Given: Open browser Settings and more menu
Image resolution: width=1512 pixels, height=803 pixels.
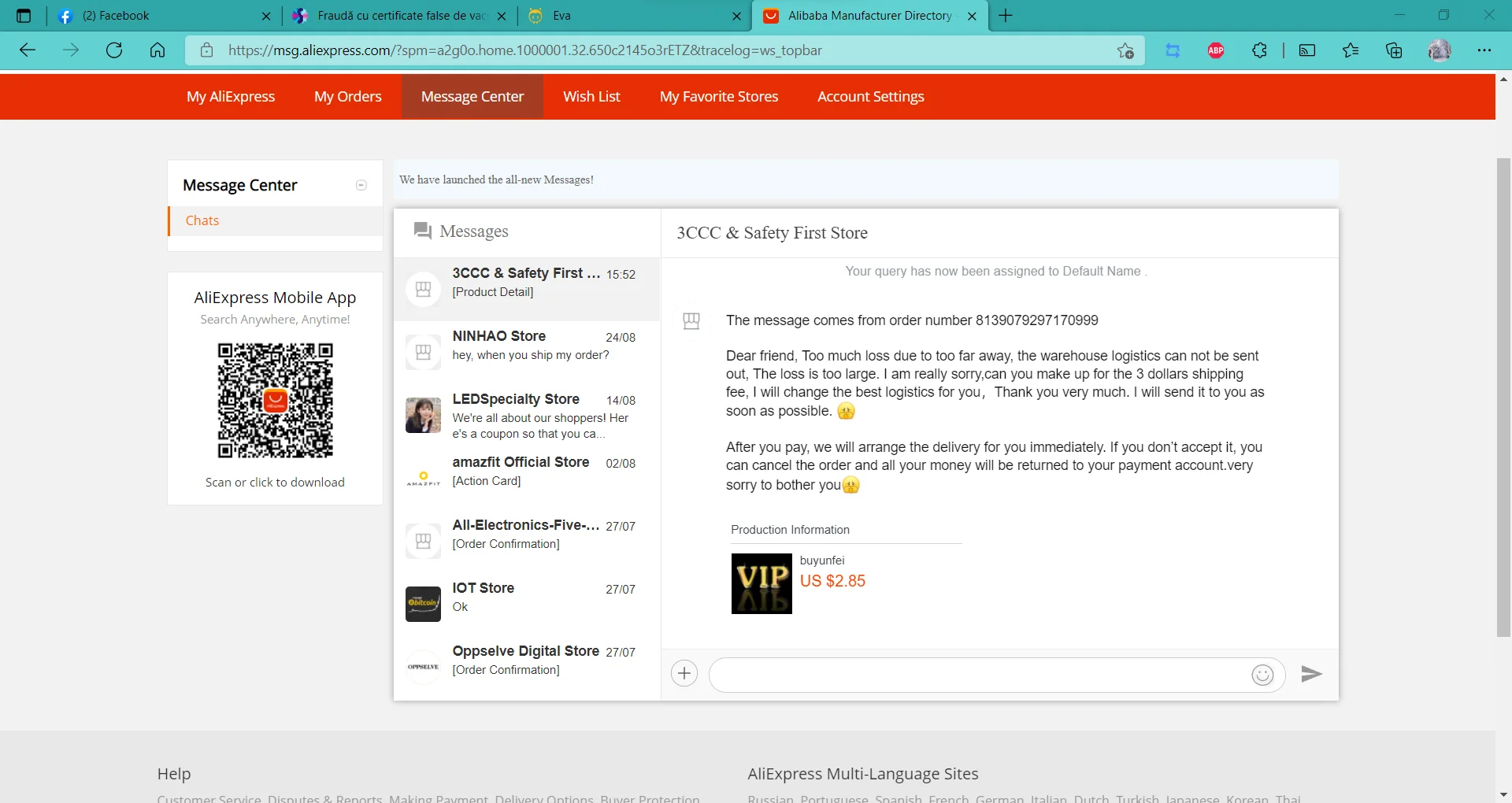Looking at the screenshot, I should pos(1484,50).
